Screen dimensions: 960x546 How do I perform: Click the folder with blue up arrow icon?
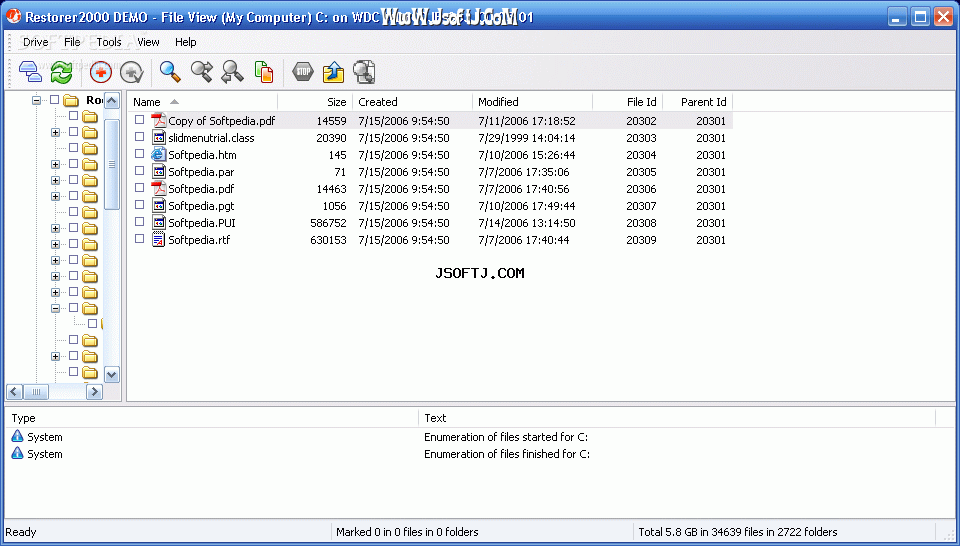click(333, 72)
